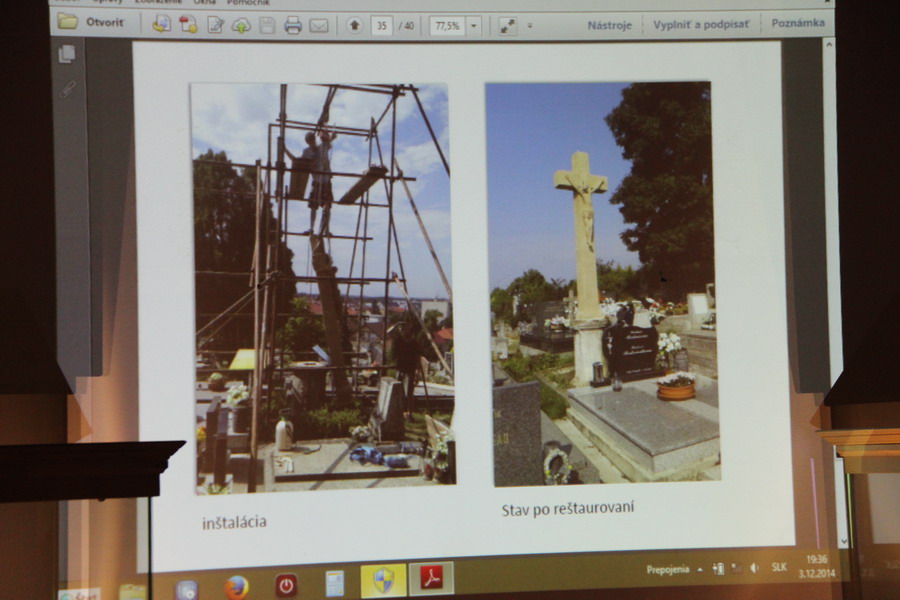This screenshot has width=900, height=600.
Task: Click the notepad document taskbar icon
Action: point(334,583)
